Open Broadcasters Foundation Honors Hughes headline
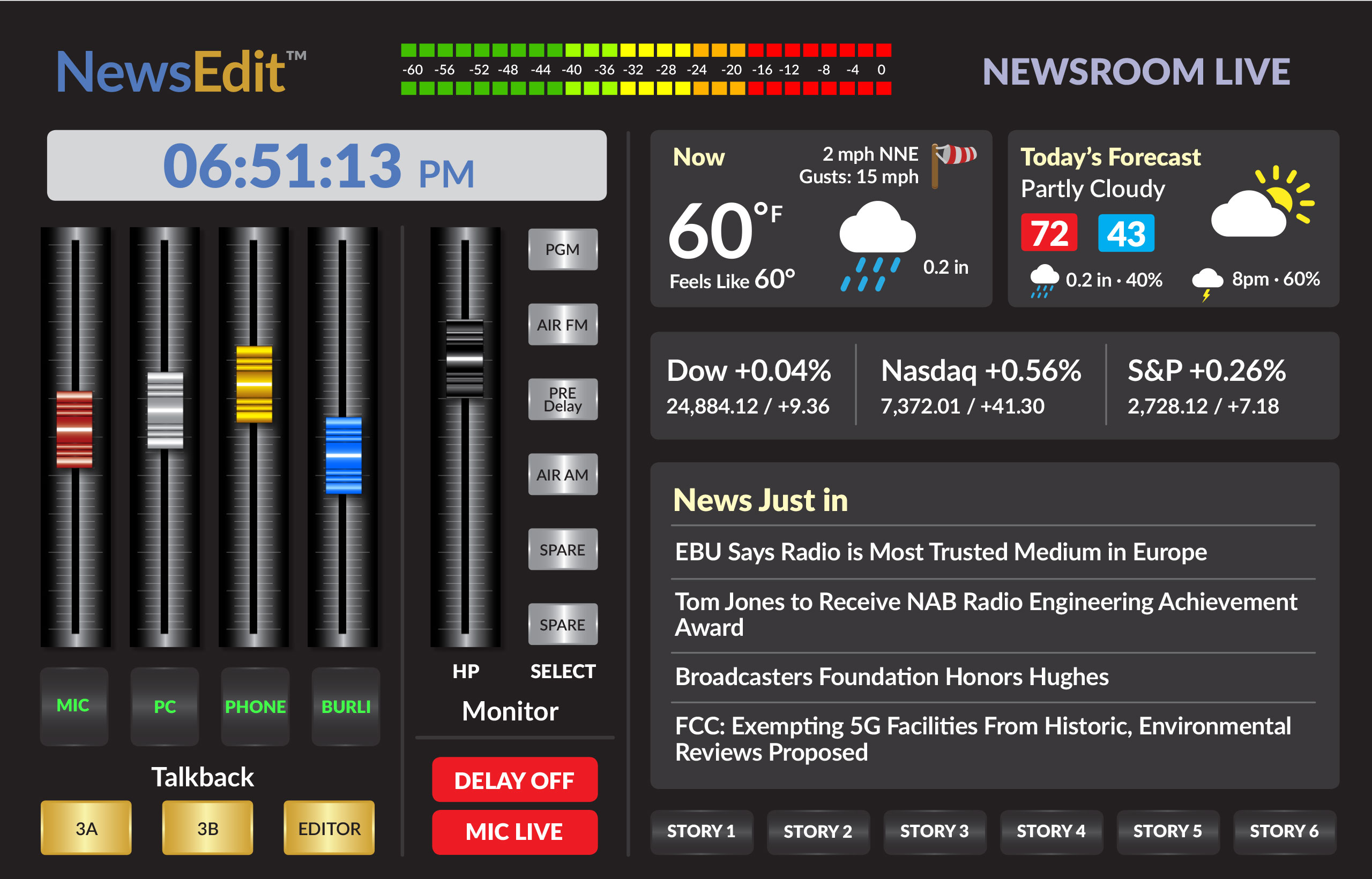1372x879 pixels. (x=892, y=677)
